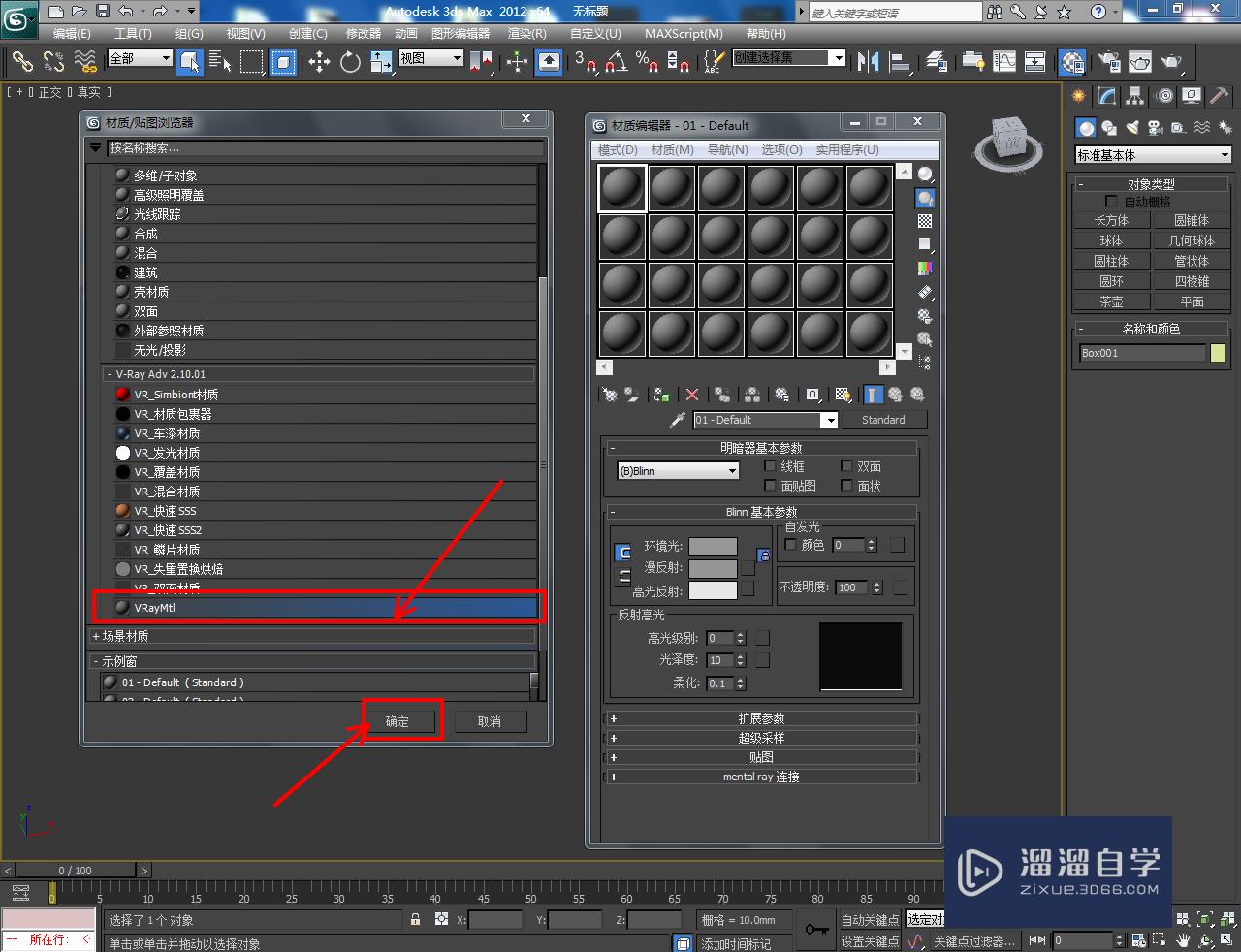Screen dimensions: 1241x952
Task: Click the Material Editor toolbar icon
Action: 1072,62
